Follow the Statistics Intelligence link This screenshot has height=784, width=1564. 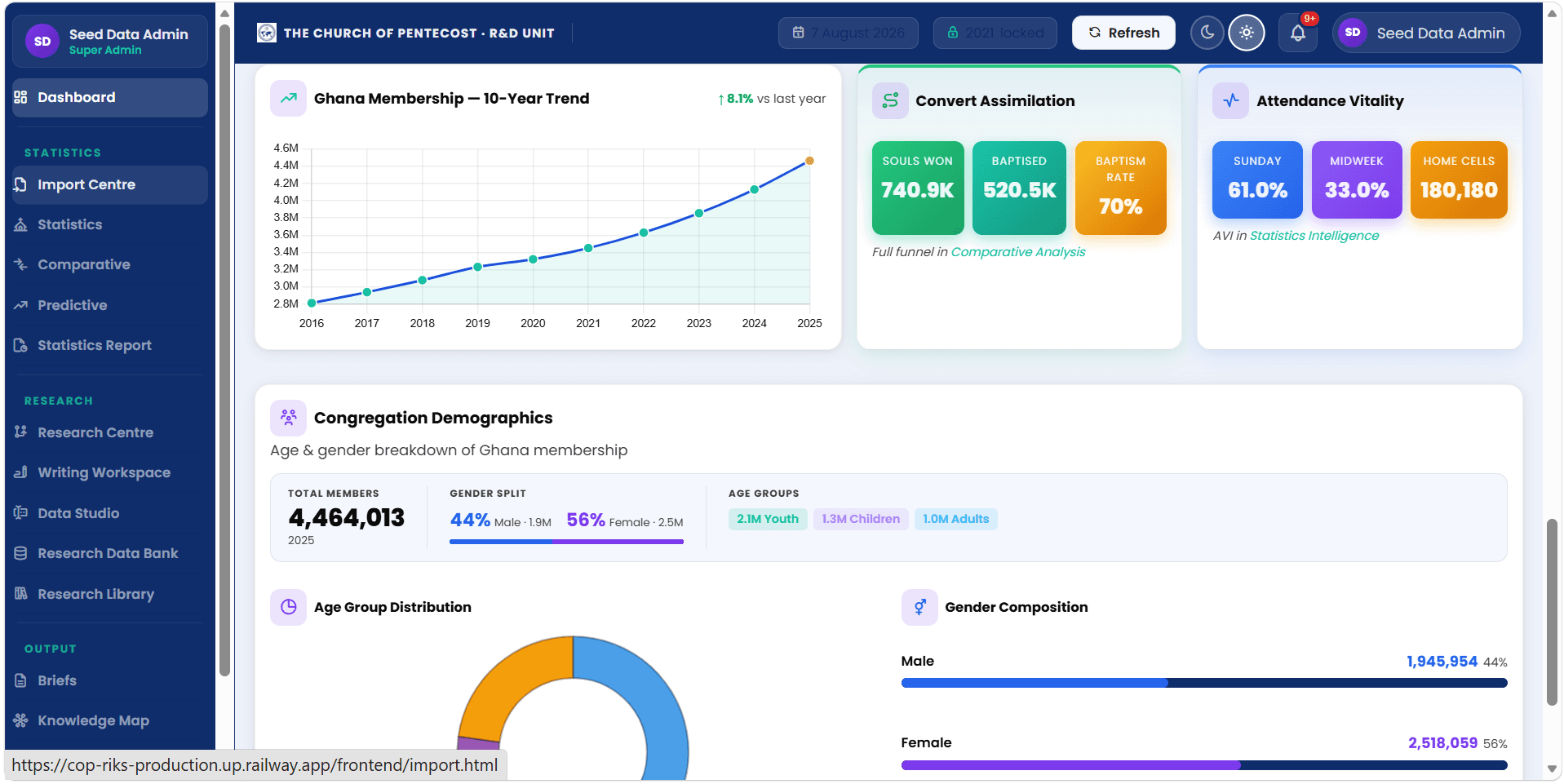point(1314,236)
